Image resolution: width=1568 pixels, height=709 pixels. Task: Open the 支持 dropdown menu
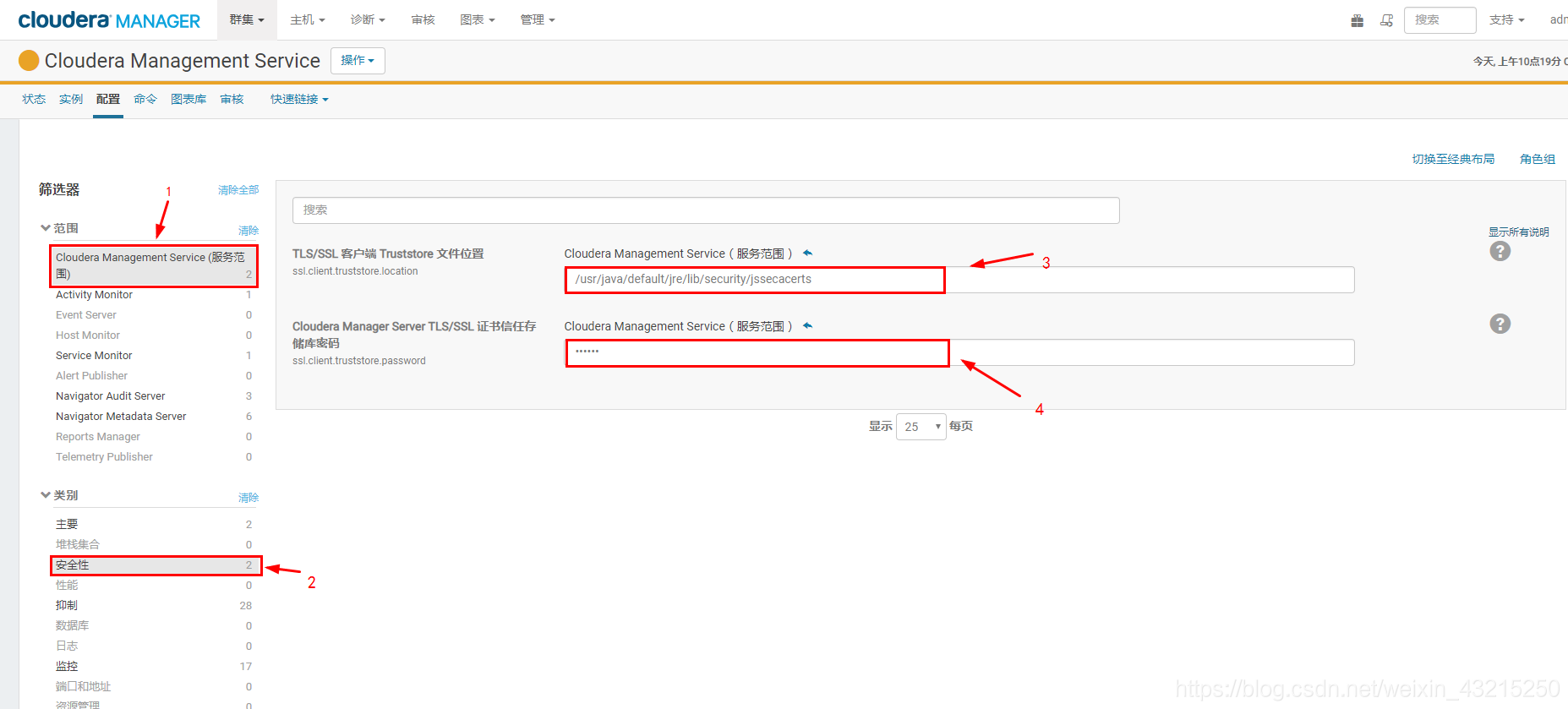[1506, 19]
